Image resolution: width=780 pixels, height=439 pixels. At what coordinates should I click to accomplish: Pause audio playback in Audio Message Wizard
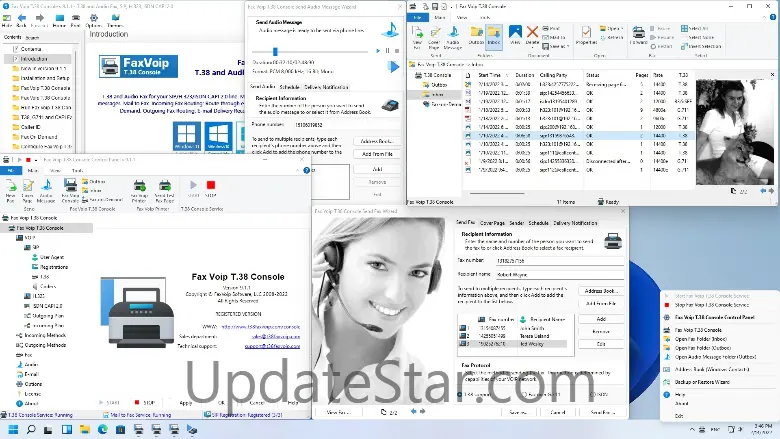coord(388,51)
